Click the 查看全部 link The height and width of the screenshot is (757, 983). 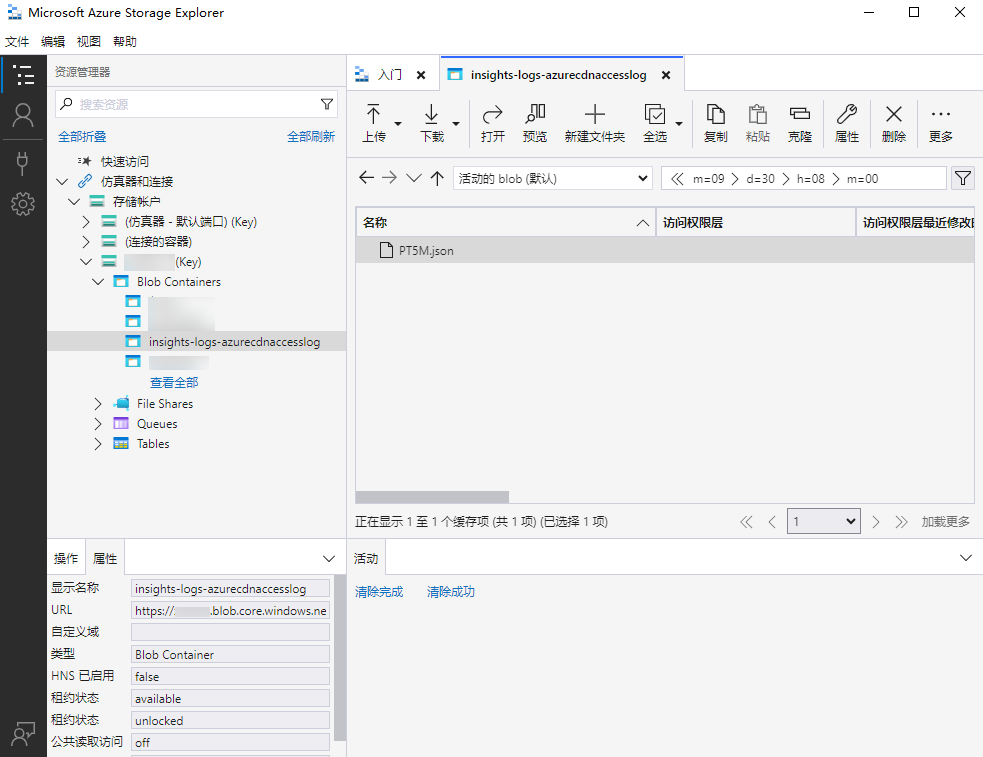(x=174, y=383)
